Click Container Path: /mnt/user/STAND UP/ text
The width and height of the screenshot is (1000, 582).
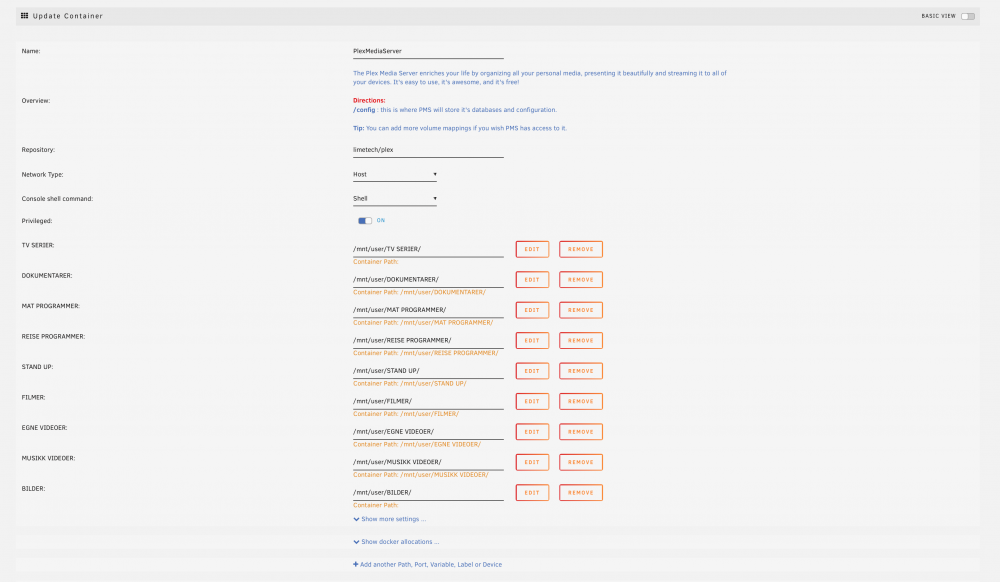[409, 384]
